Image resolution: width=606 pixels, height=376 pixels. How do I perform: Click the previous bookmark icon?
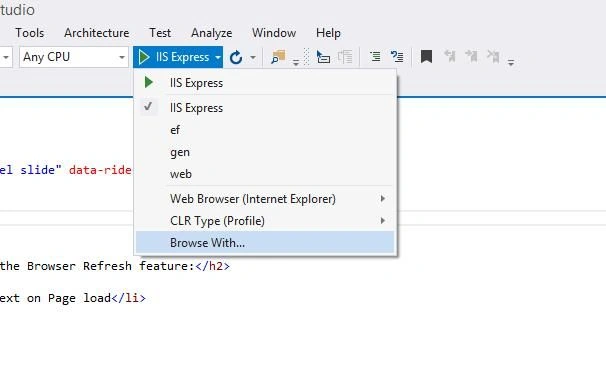[450, 56]
